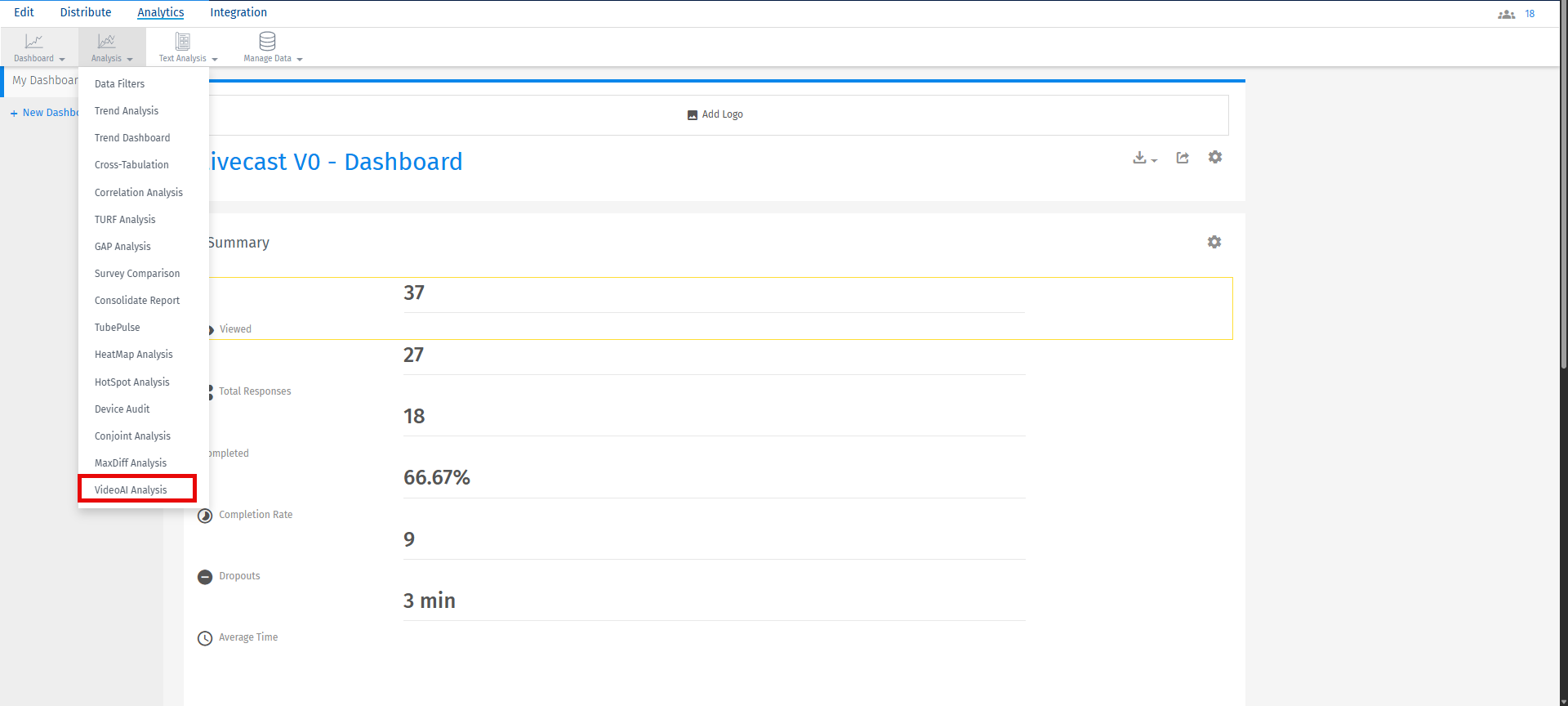Open the Edit tab
This screenshot has width=1568, height=706.
24,12
